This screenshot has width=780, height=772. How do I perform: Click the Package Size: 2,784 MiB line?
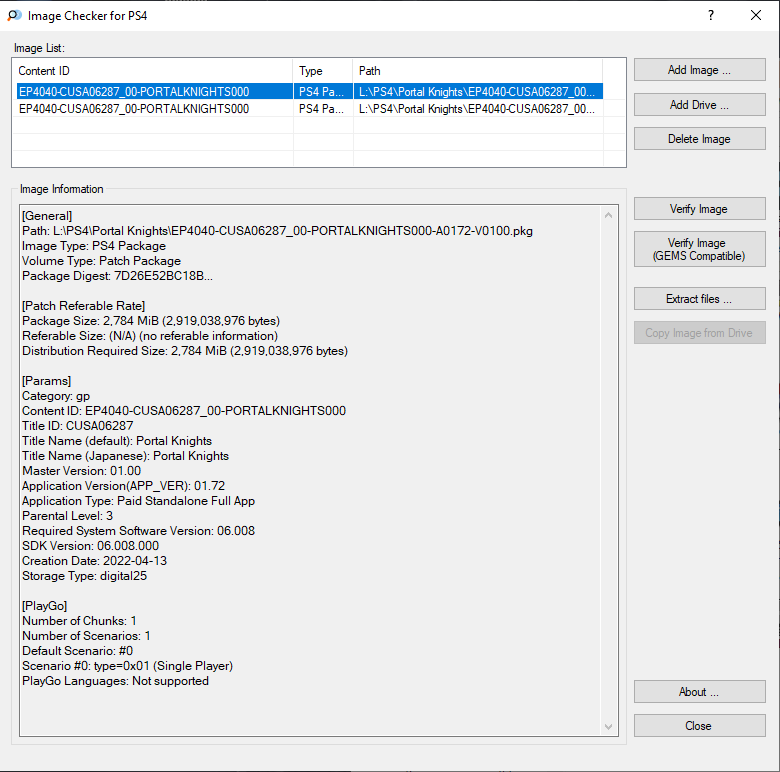(x=151, y=321)
